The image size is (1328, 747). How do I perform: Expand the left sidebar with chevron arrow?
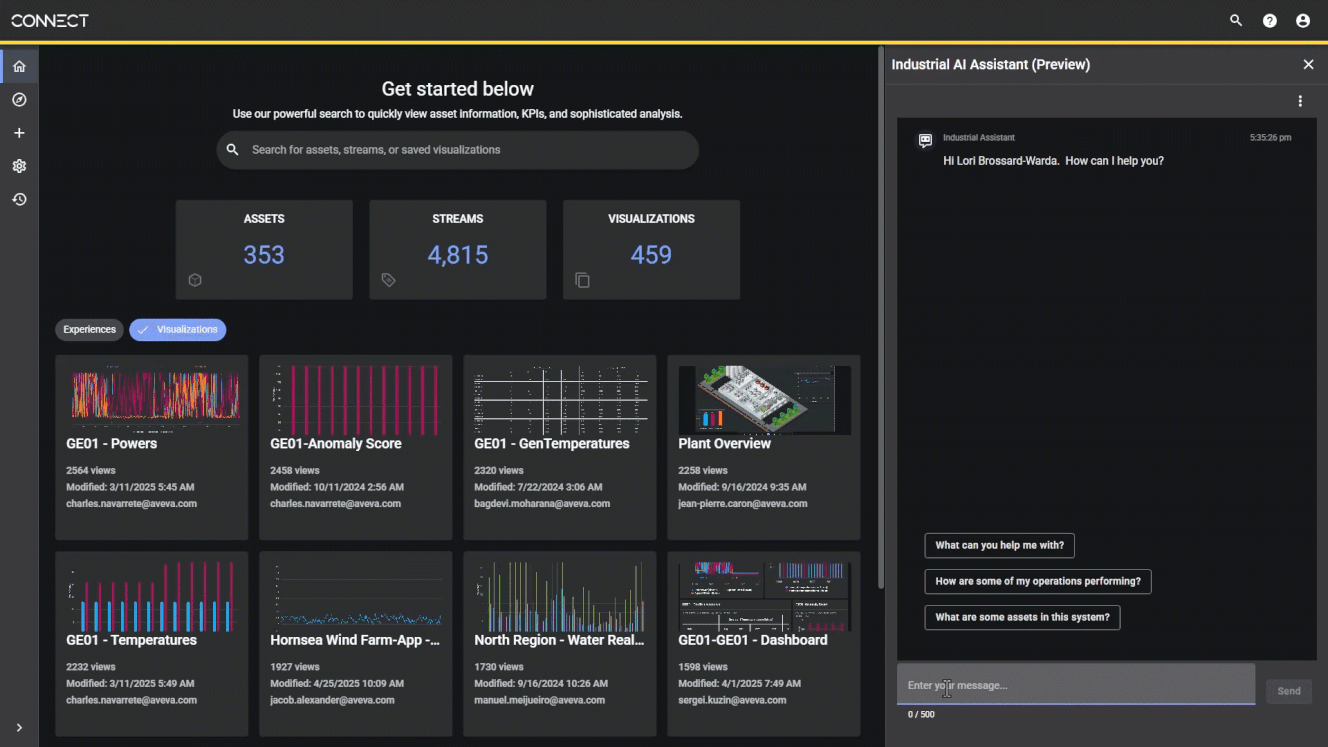(19, 728)
